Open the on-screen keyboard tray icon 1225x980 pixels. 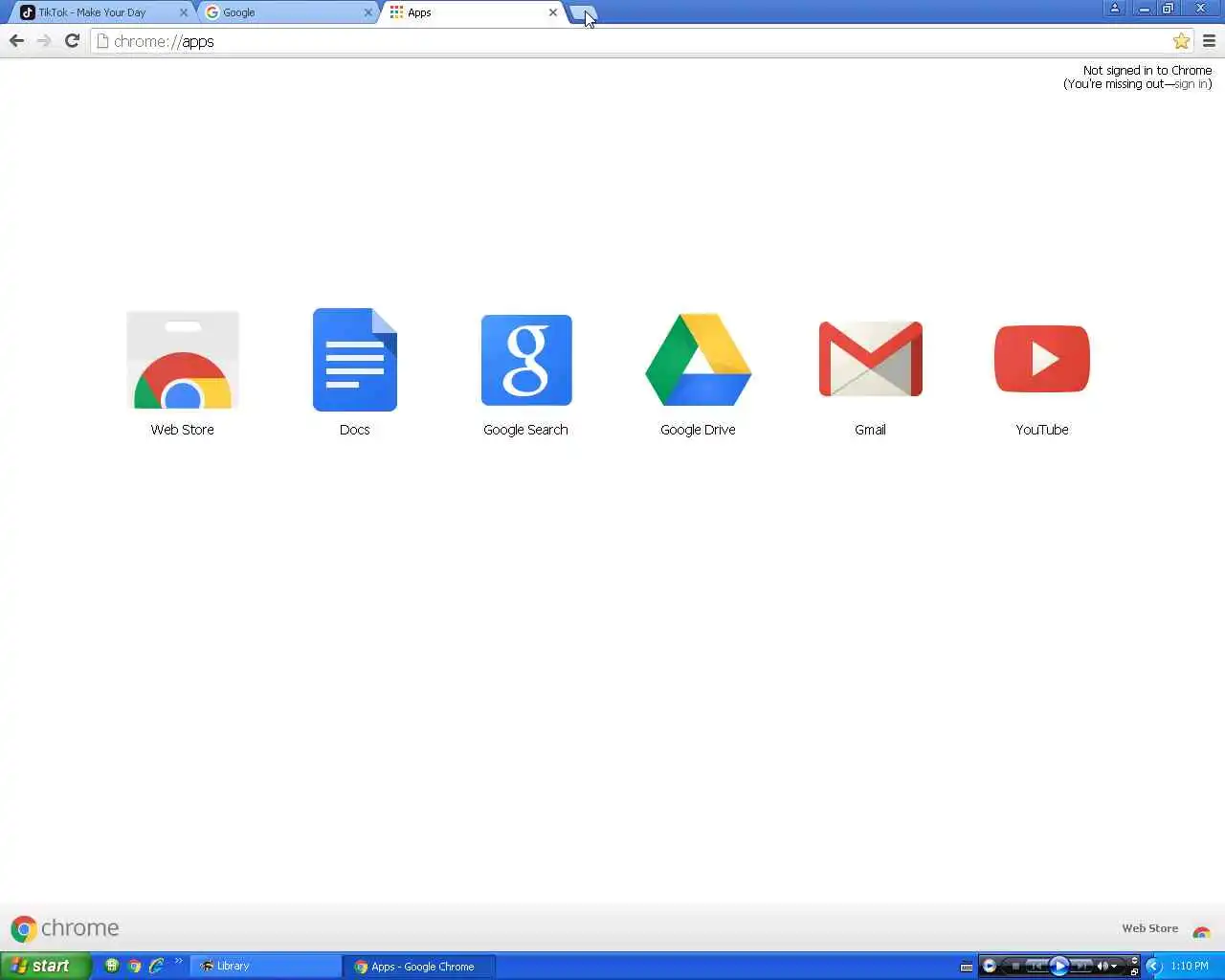(967, 967)
